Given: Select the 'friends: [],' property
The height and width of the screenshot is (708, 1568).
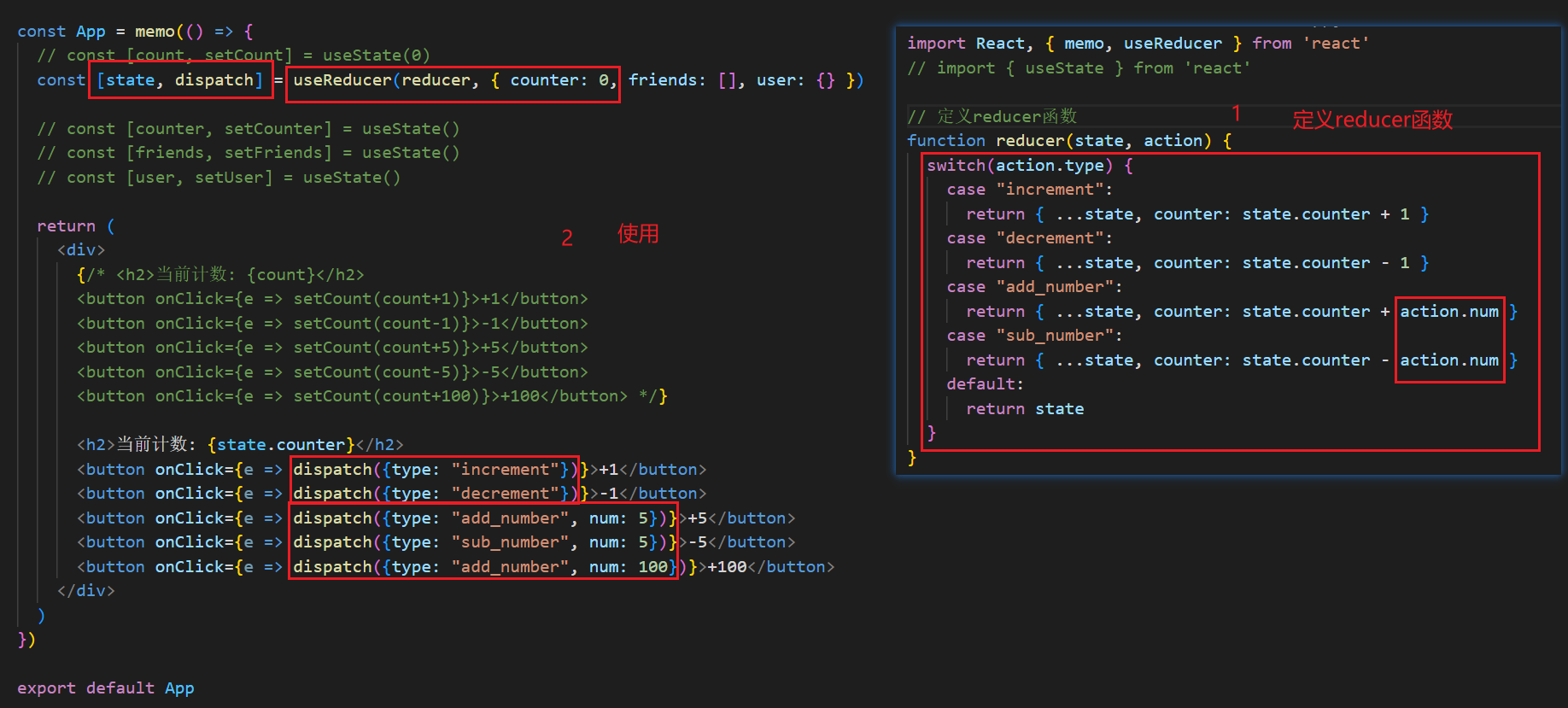Looking at the screenshot, I should pos(687,80).
